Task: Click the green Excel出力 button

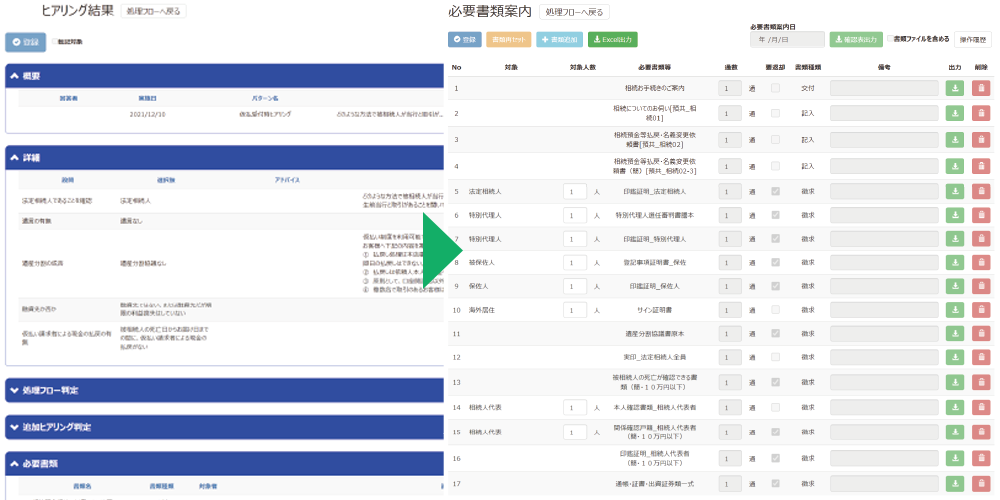Action: click(x=614, y=40)
